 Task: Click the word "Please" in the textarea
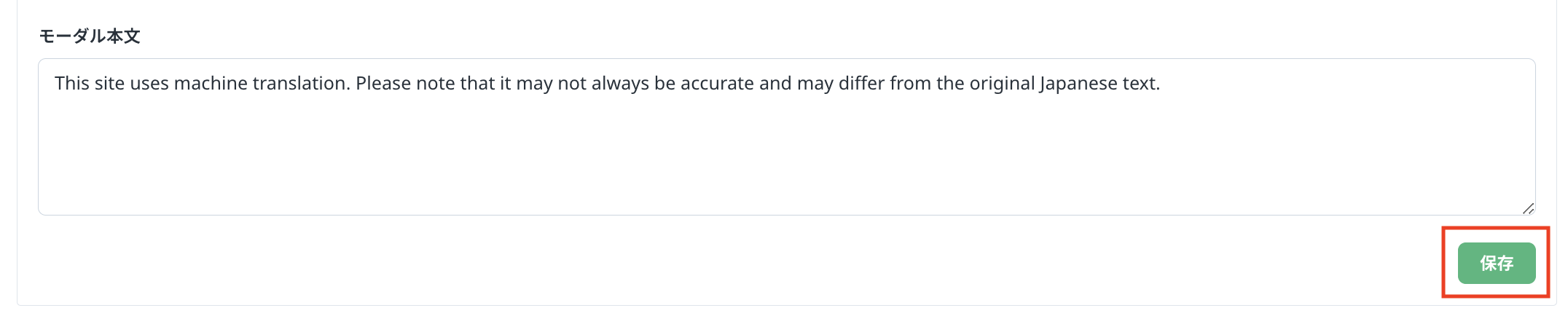click(383, 84)
